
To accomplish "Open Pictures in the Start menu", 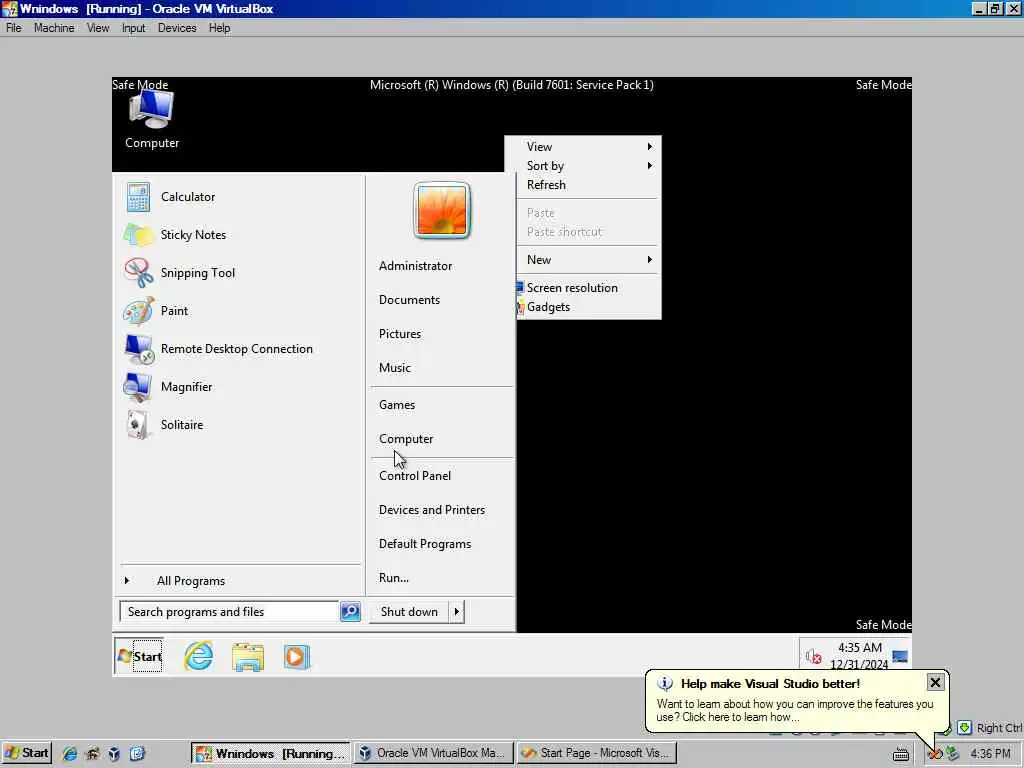I will tap(400, 334).
